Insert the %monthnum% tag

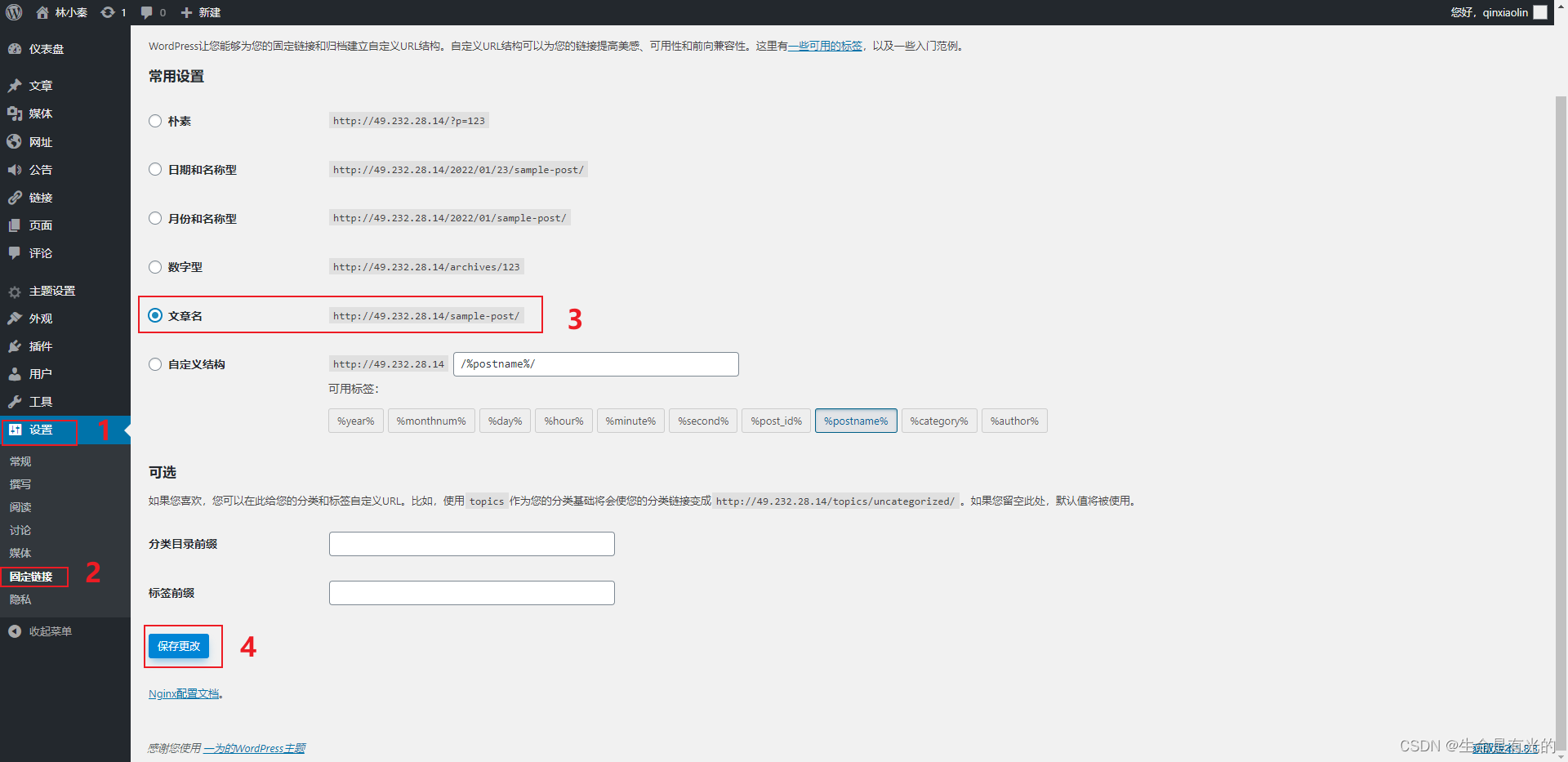pyautogui.click(x=431, y=421)
